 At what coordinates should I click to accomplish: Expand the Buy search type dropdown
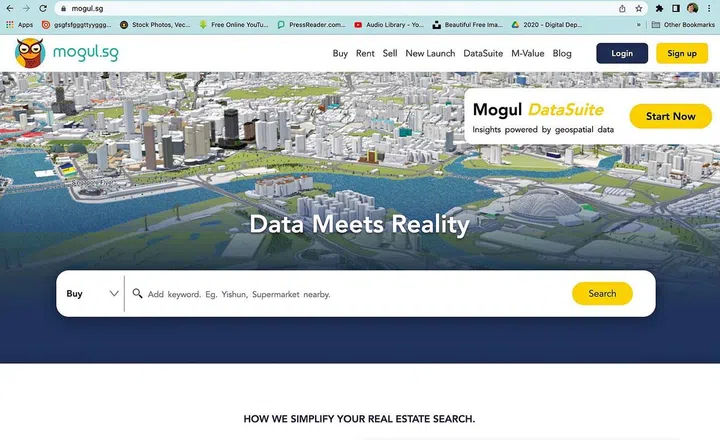92,294
